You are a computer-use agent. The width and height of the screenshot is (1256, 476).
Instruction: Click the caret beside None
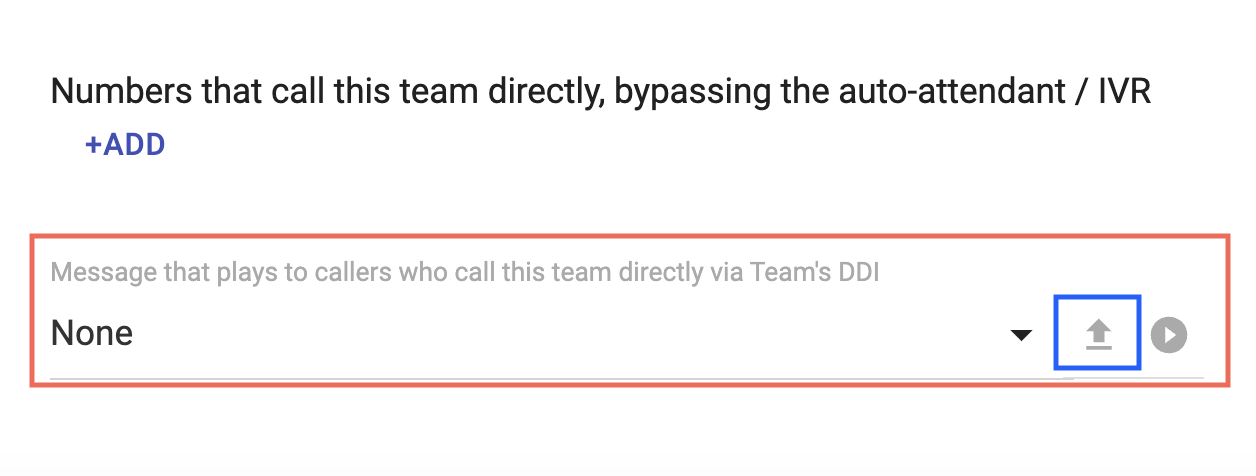(x=1021, y=335)
